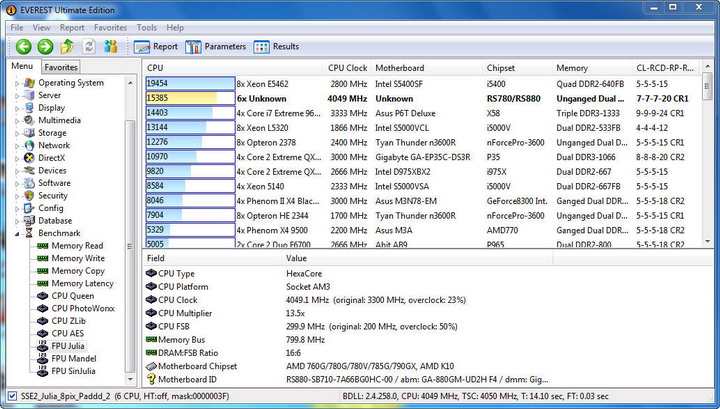
Task: Go back with the green left arrow
Action: click(x=23, y=46)
